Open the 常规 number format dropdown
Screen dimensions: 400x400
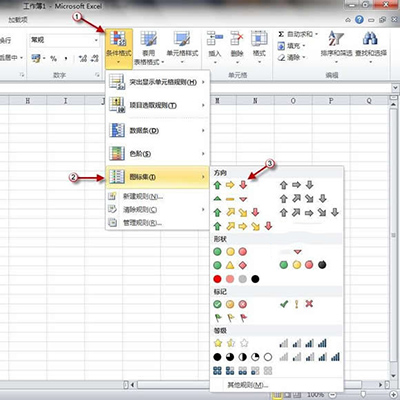pyautogui.click(x=96, y=40)
